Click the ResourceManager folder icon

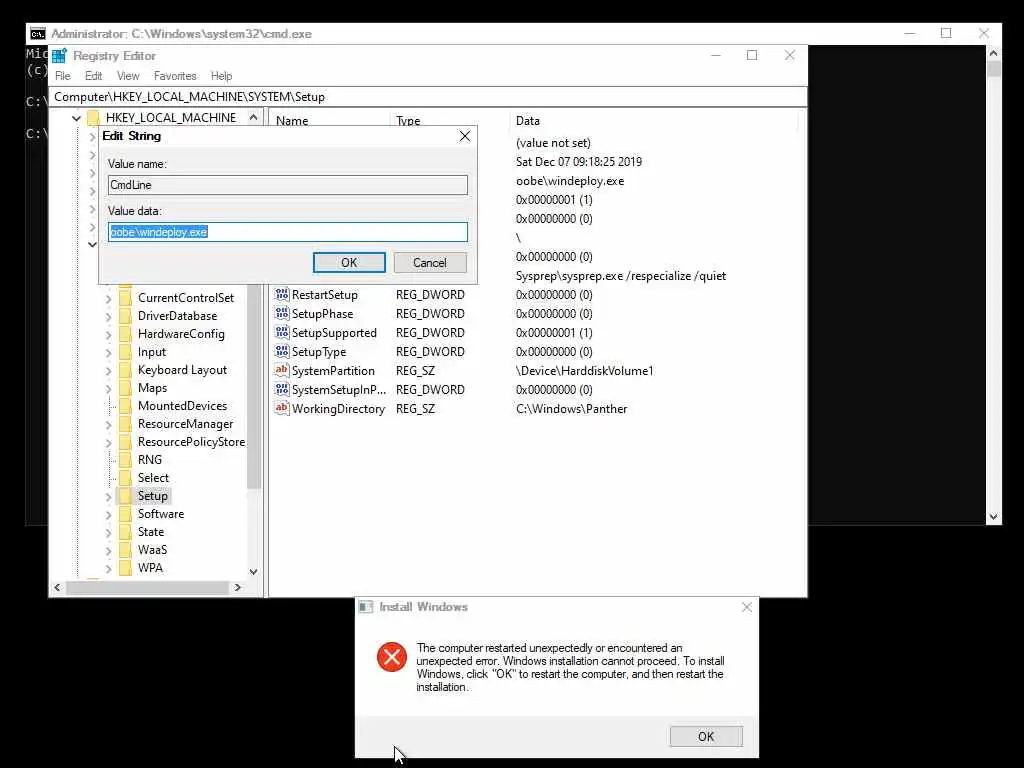point(125,424)
